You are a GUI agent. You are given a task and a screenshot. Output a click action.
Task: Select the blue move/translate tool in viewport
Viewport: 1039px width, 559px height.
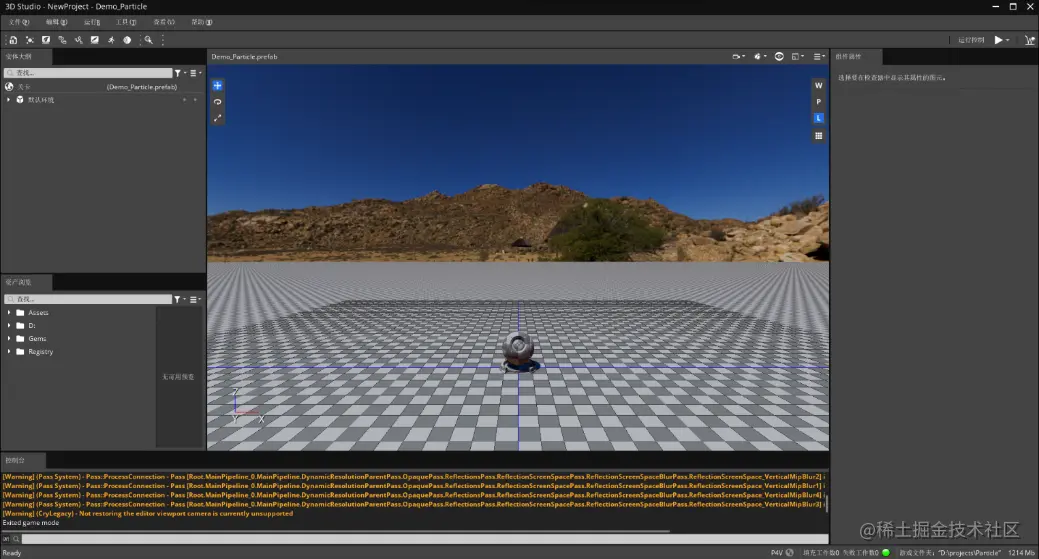(x=217, y=85)
